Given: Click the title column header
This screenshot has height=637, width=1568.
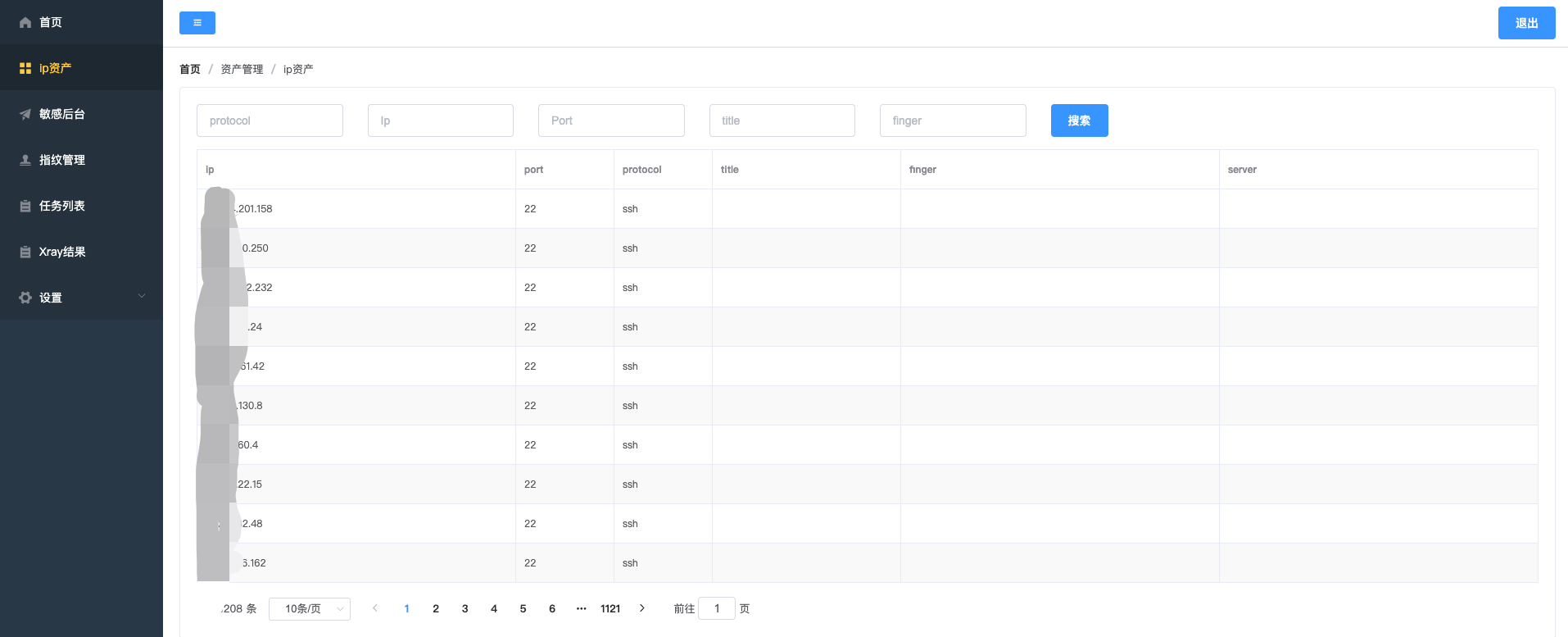Looking at the screenshot, I should click(x=806, y=170).
